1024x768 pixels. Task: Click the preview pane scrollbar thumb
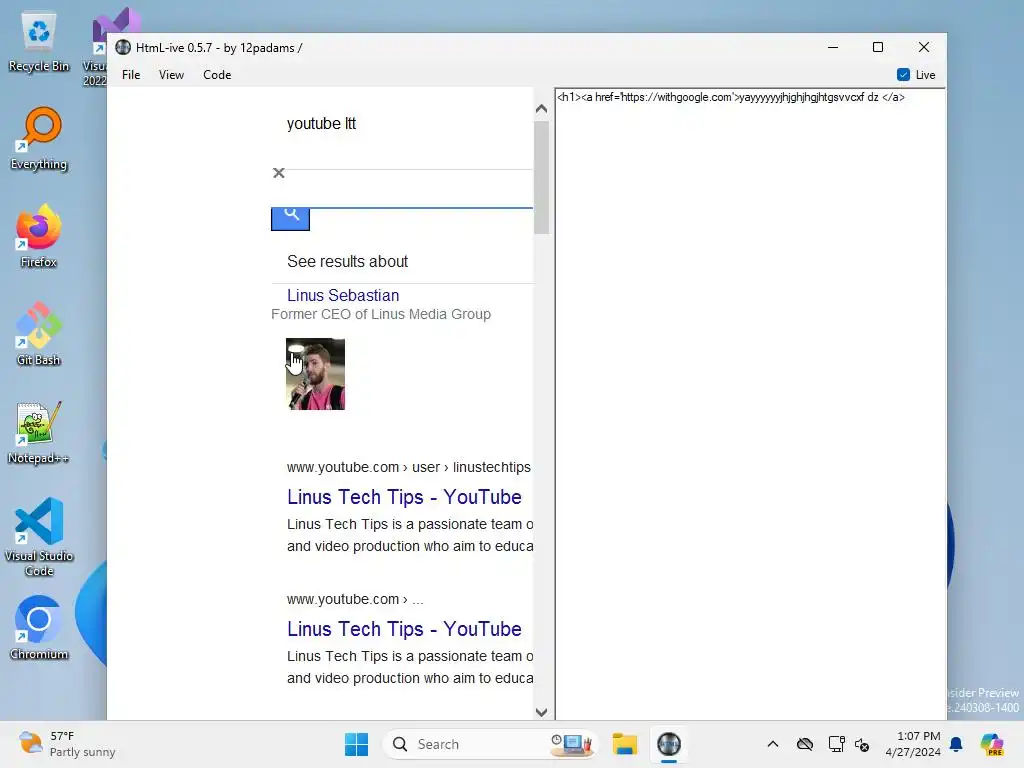[541, 178]
